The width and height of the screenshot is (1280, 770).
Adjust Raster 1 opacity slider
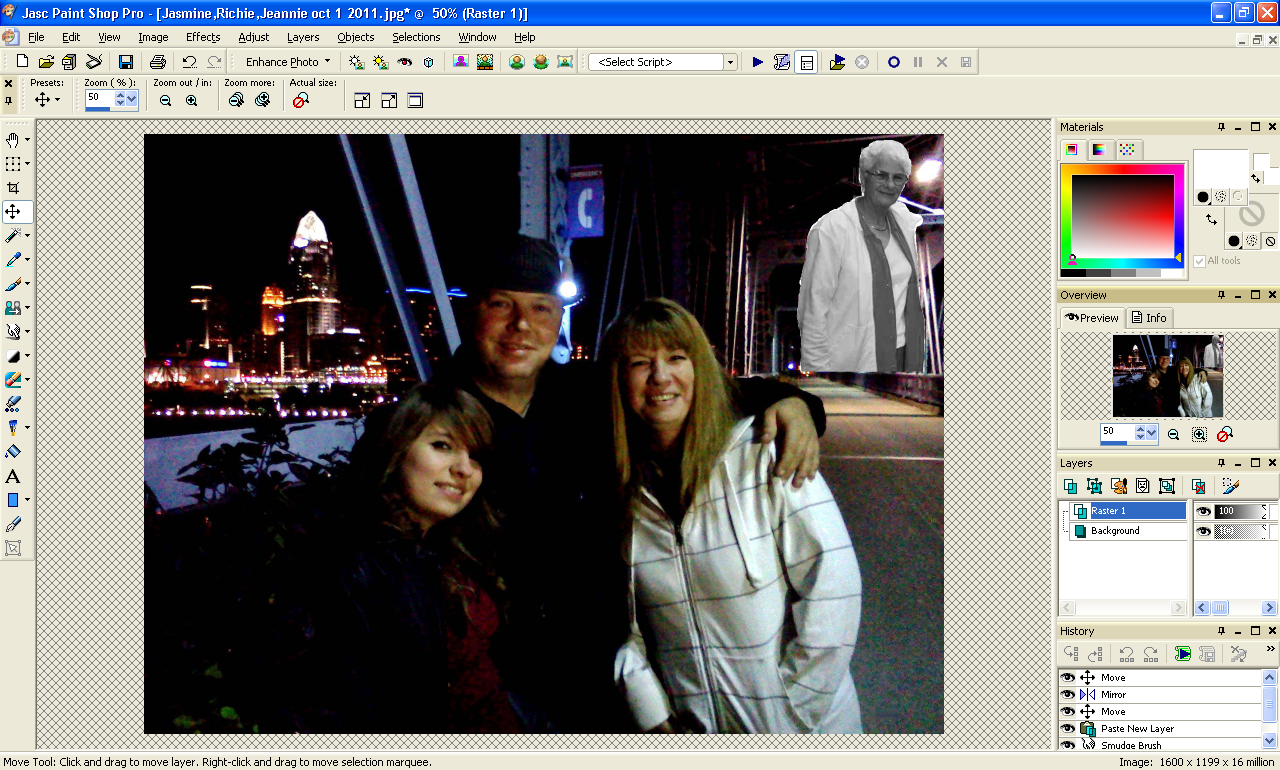click(1240, 511)
